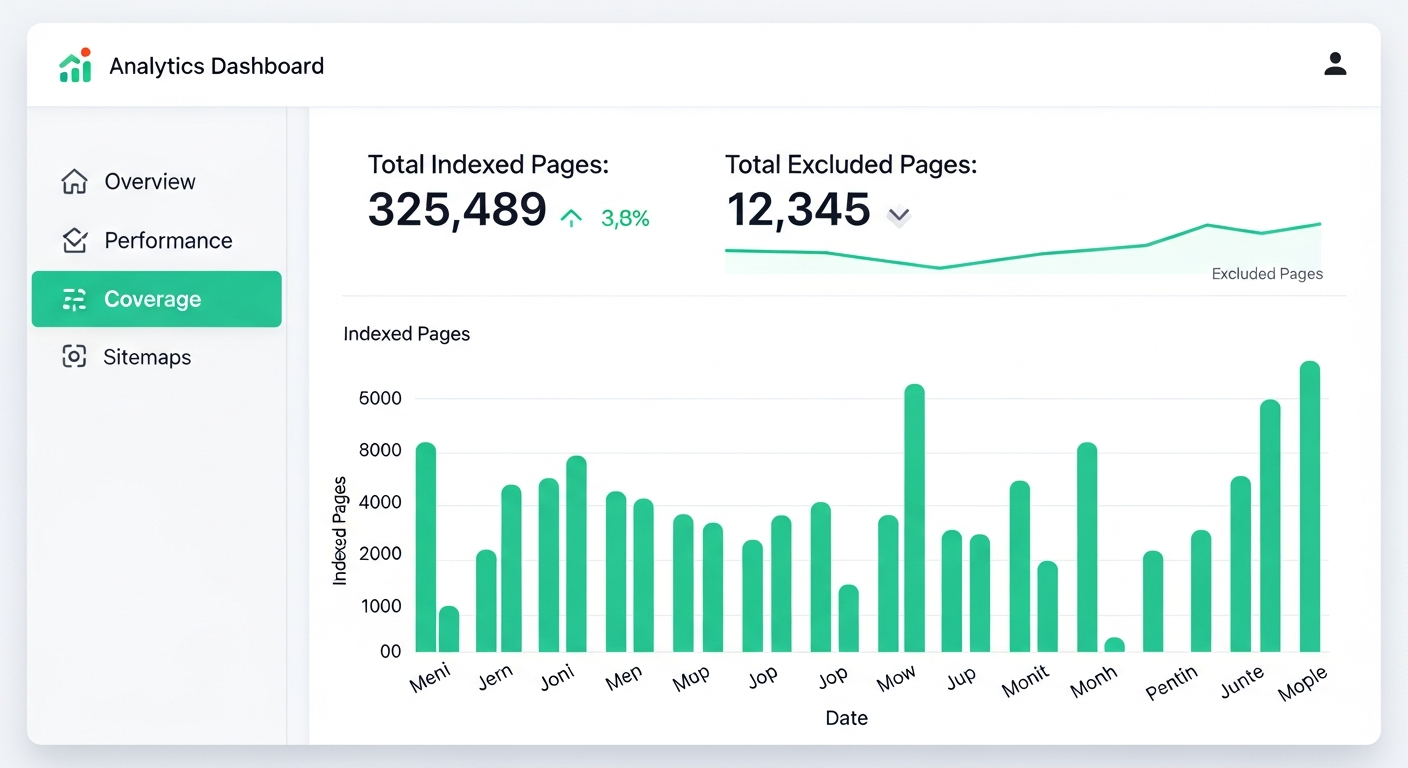The height and width of the screenshot is (768, 1408).
Task: Click the Total Indexed Pages count
Action: click(x=457, y=211)
